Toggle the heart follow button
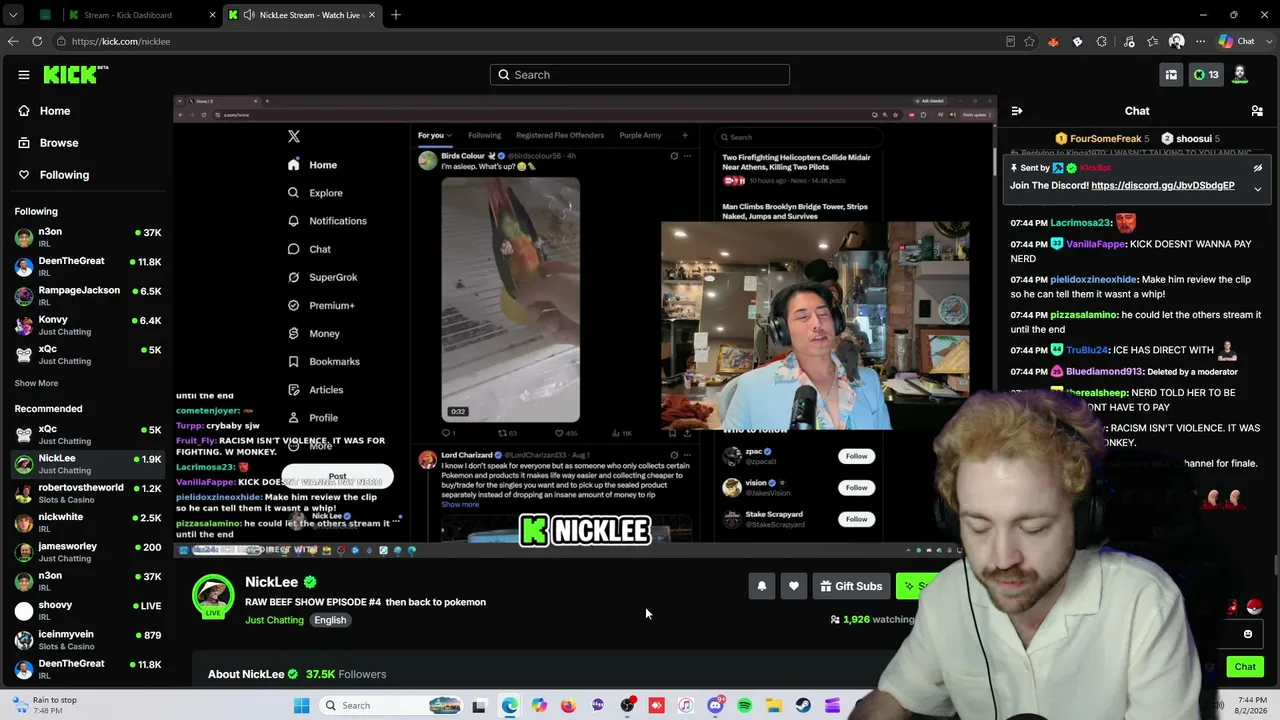 794,586
